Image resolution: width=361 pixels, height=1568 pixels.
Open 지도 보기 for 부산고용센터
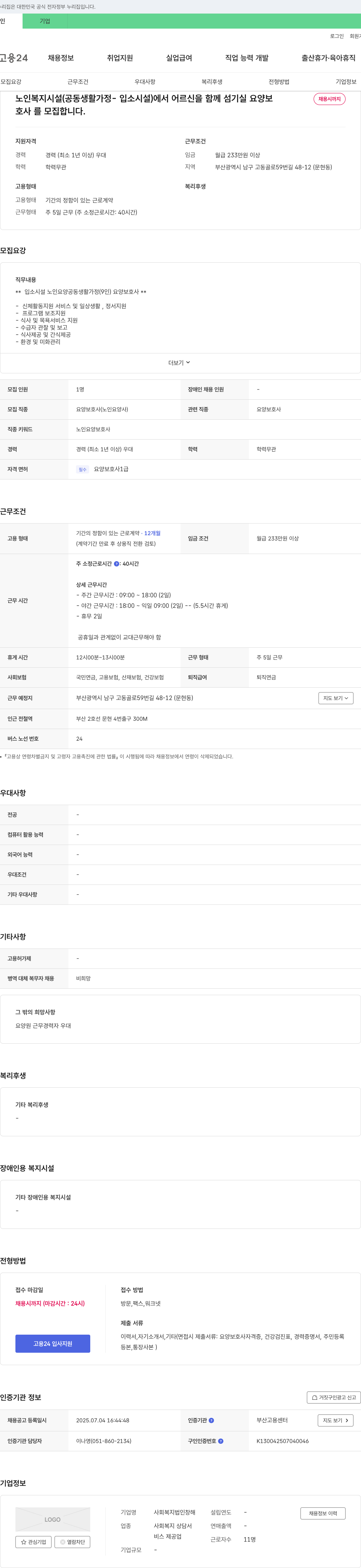(x=335, y=1420)
